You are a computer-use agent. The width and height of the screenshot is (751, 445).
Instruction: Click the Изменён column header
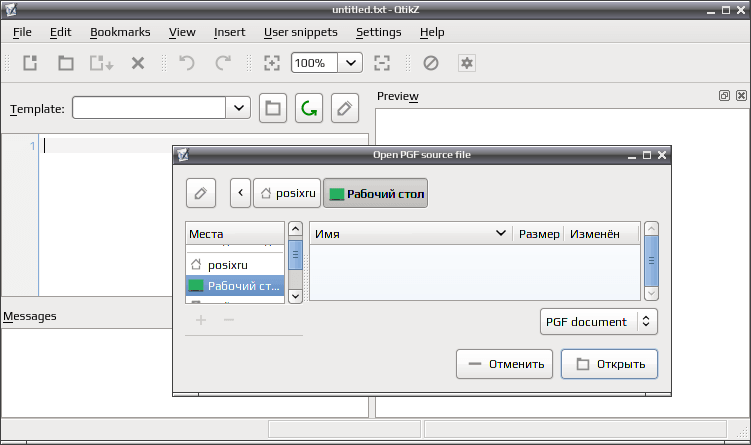coord(602,234)
